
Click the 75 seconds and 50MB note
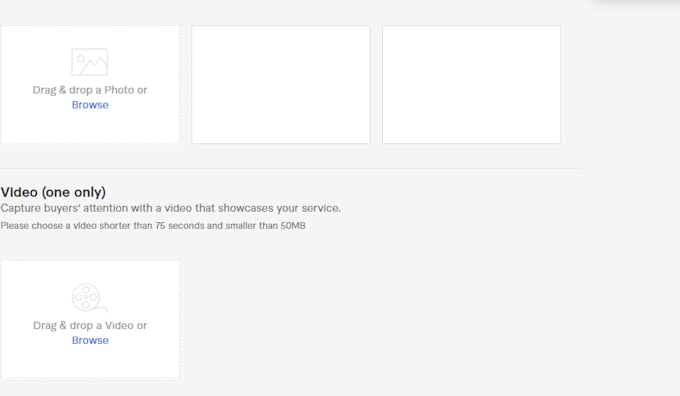click(153, 226)
